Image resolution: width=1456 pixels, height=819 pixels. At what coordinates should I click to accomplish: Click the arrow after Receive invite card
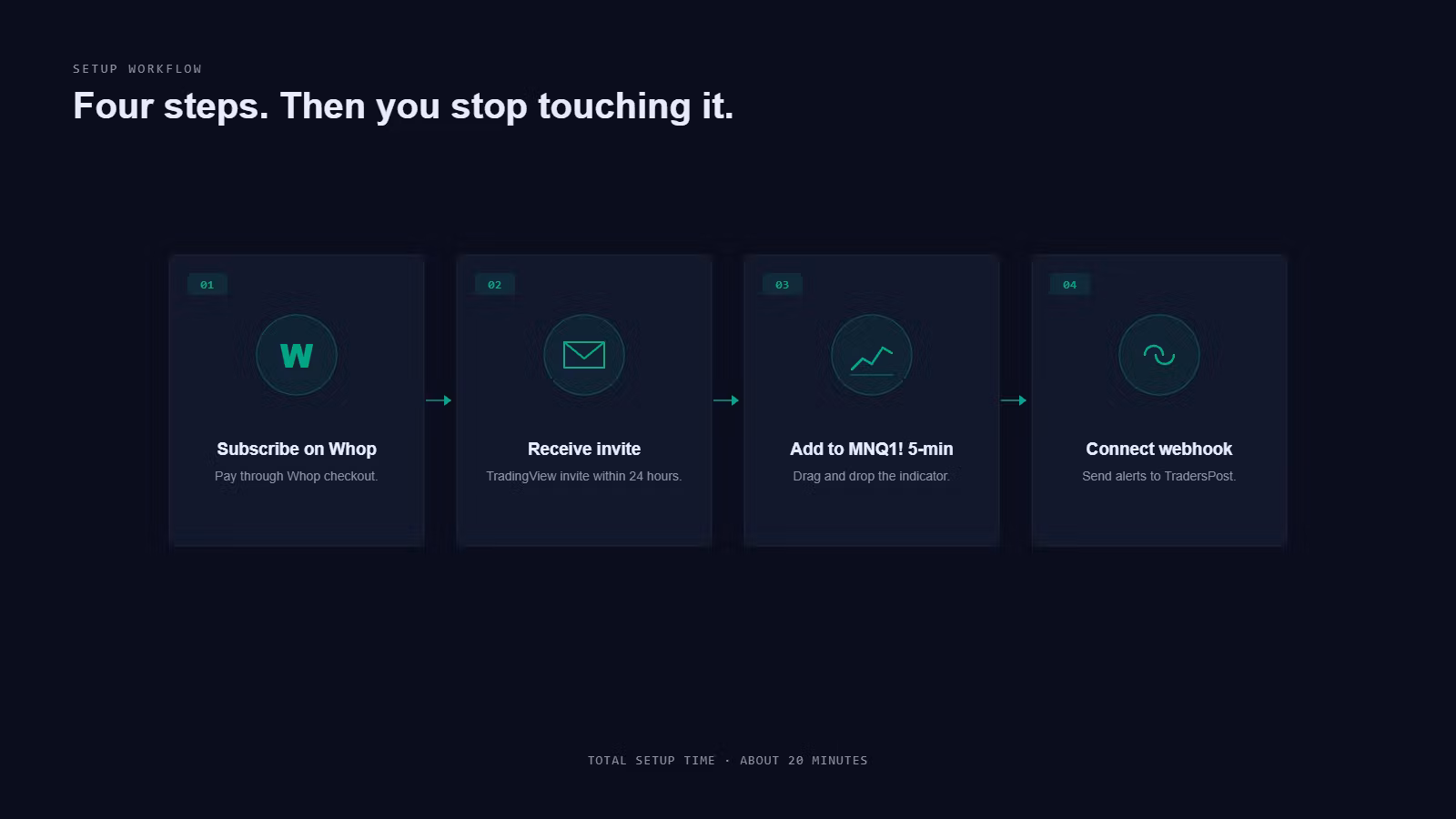click(726, 400)
